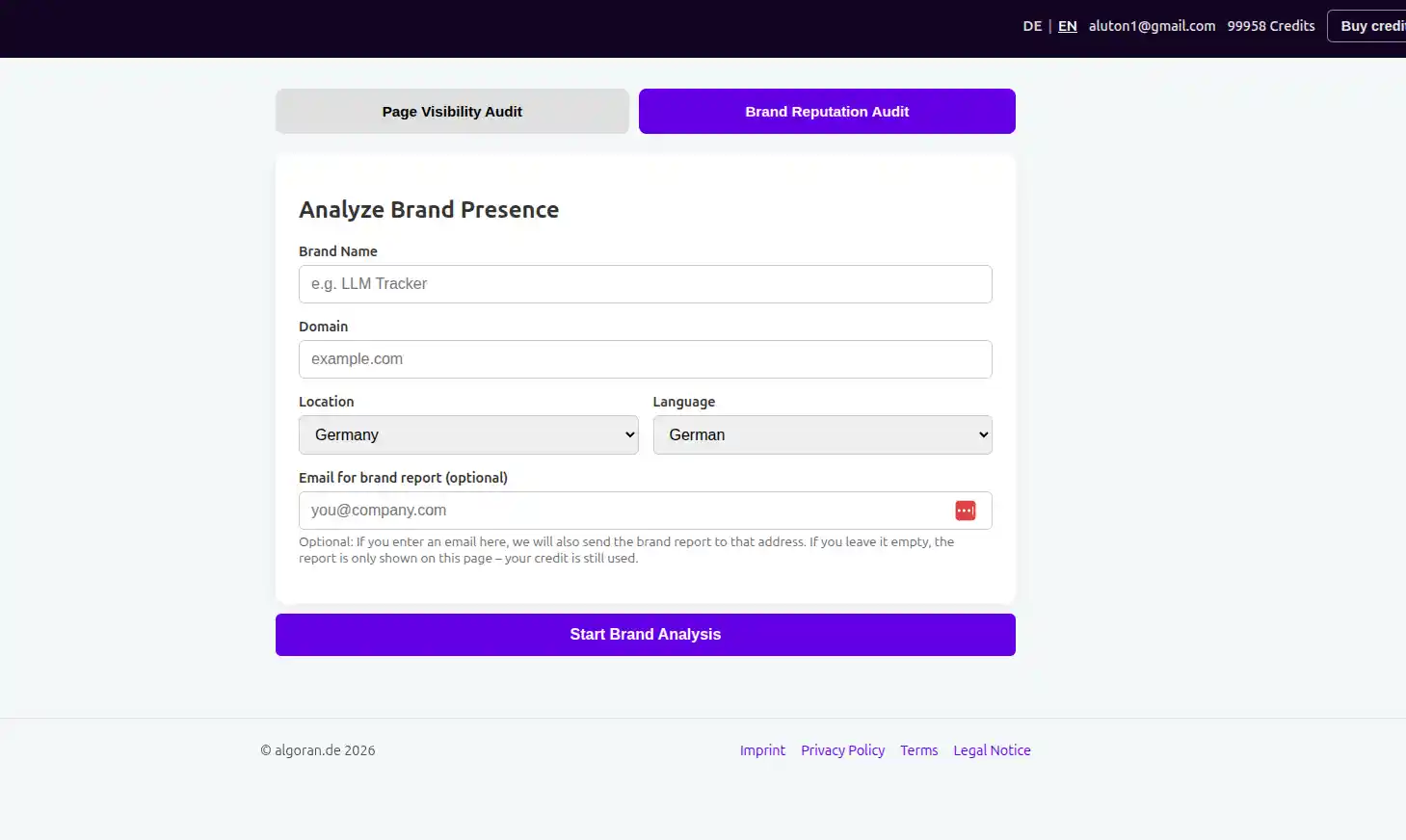The image size is (1406, 840).
Task: Focus the Brand Name input field
Action: point(645,284)
